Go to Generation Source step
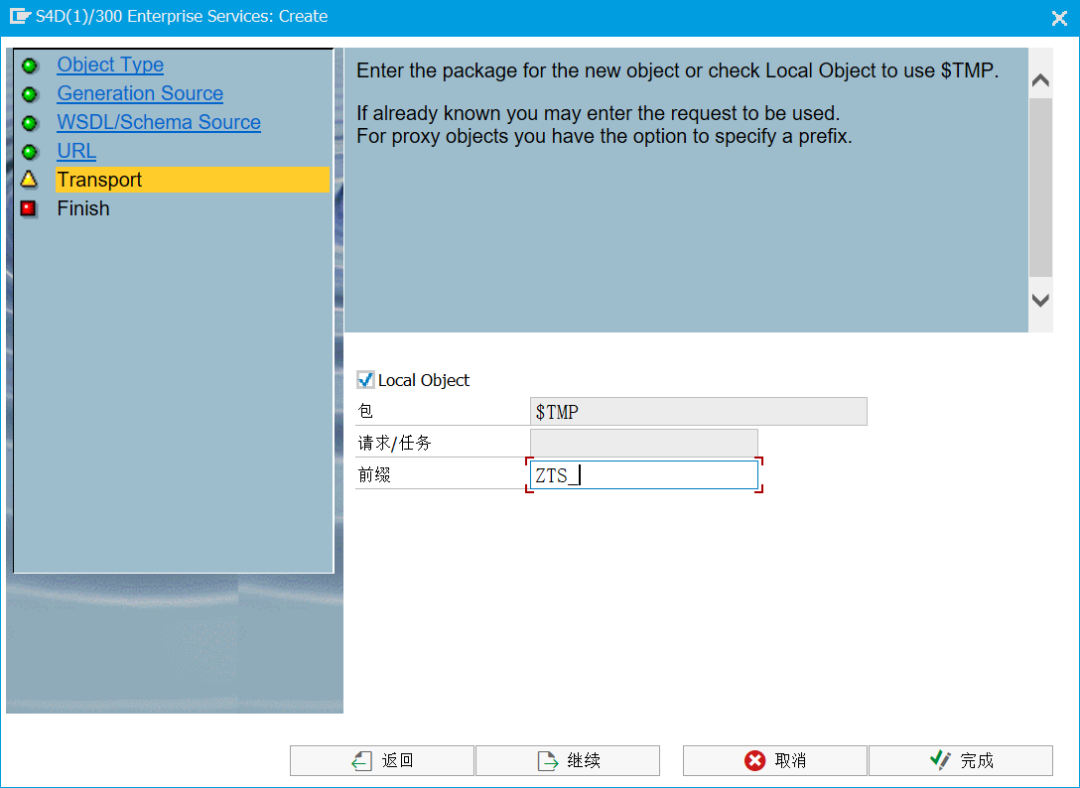The image size is (1080, 788). coord(140,93)
